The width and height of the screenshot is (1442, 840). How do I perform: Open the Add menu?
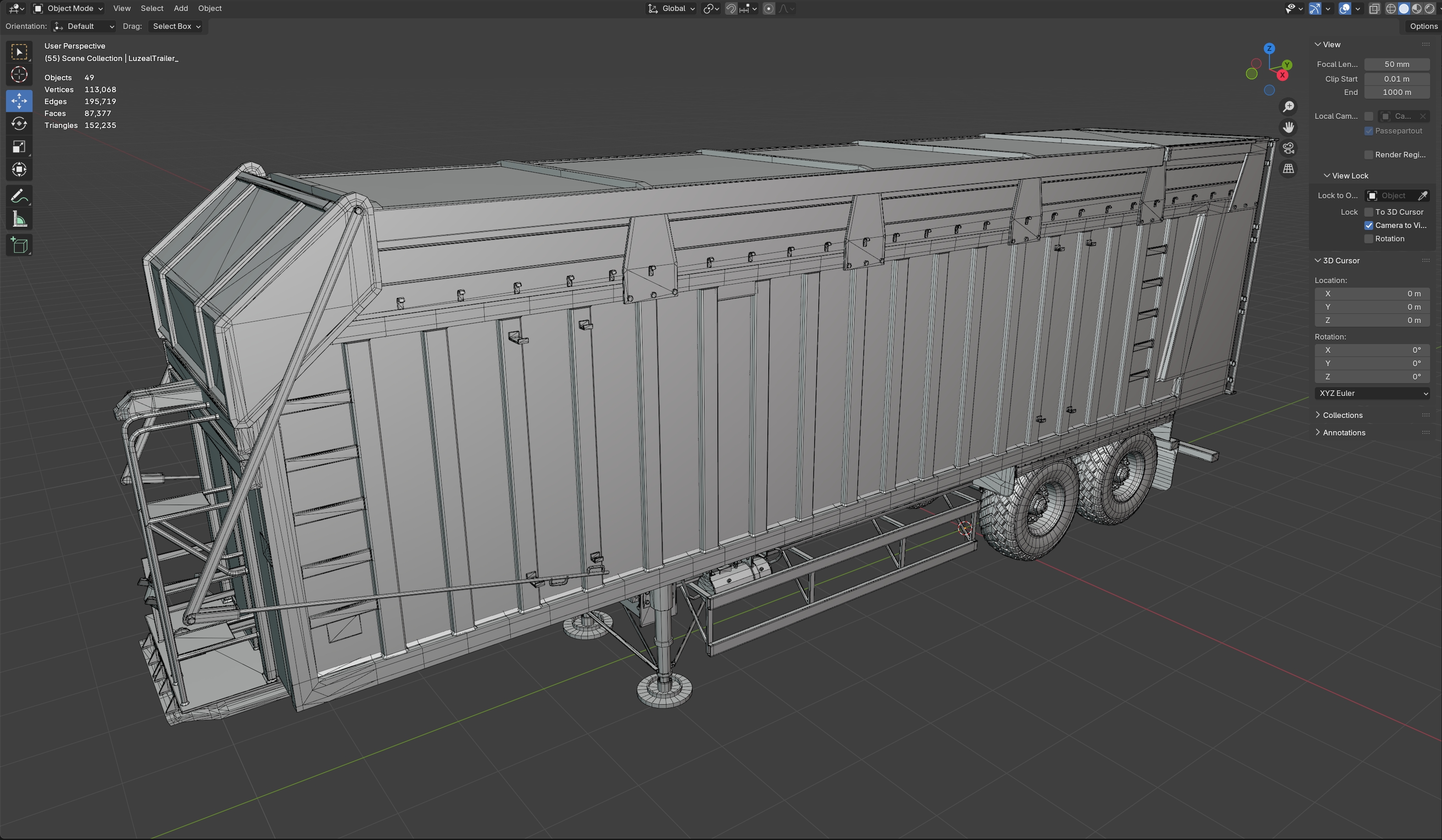(180, 9)
